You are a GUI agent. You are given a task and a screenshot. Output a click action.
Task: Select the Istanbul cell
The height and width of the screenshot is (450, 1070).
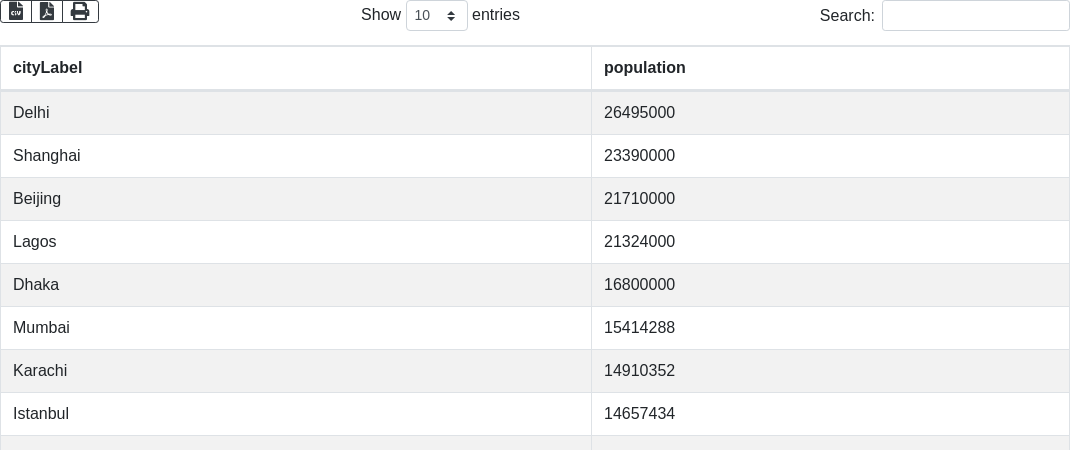41,414
